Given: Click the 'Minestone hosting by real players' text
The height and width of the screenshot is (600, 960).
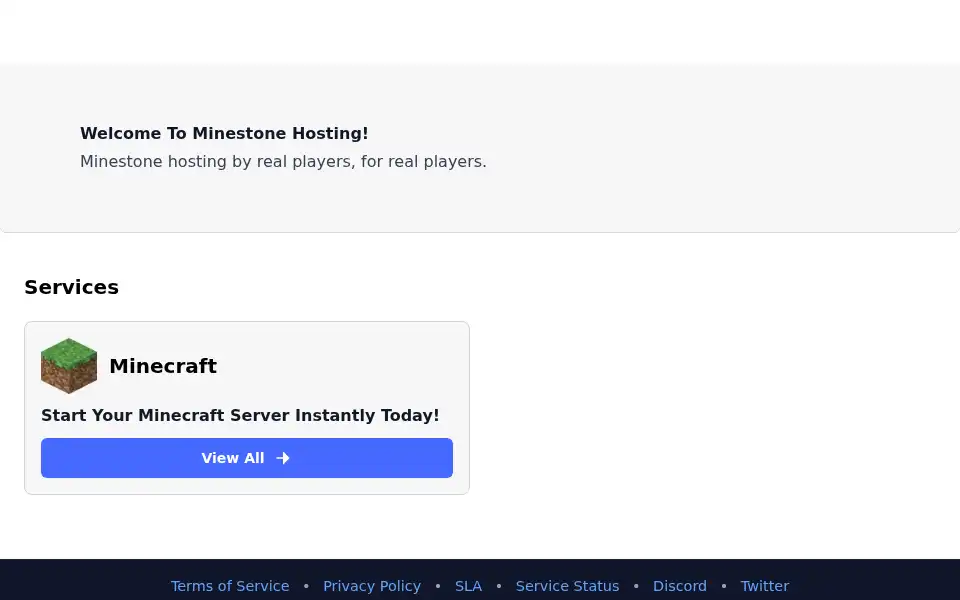Looking at the screenshot, I should coord(283,162).
